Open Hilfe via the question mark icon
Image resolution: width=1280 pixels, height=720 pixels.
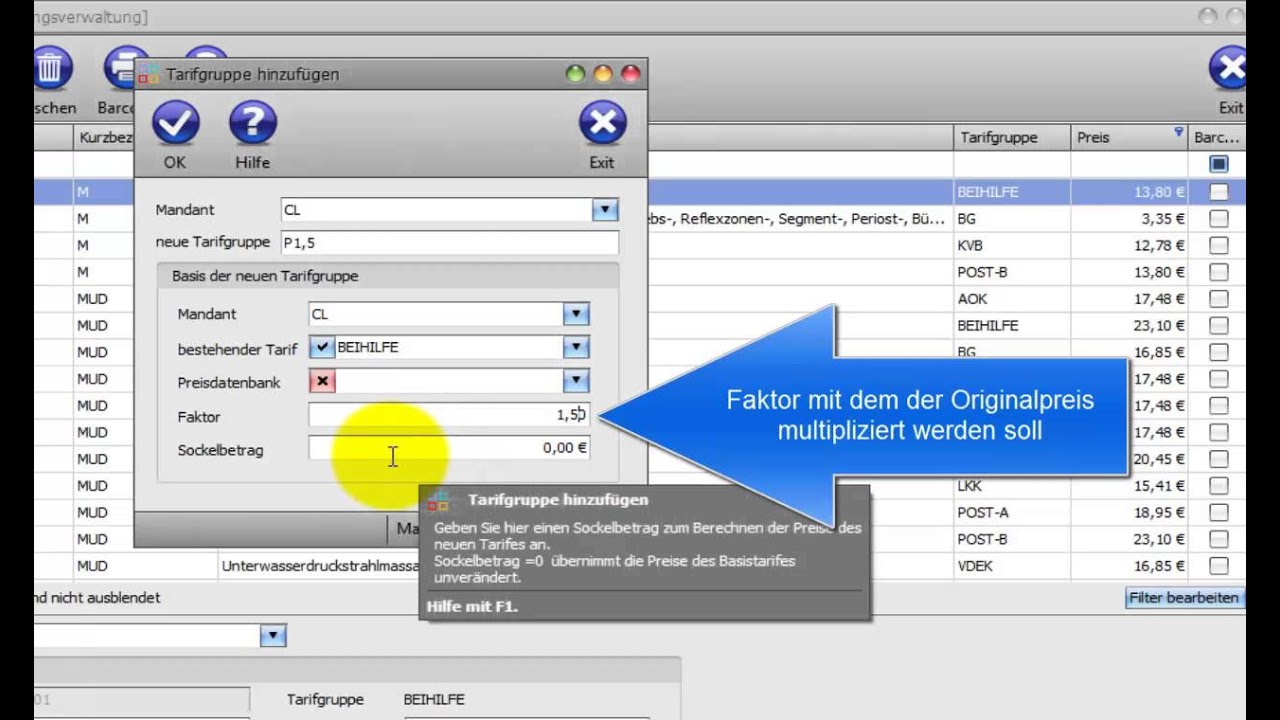point(252,122)
